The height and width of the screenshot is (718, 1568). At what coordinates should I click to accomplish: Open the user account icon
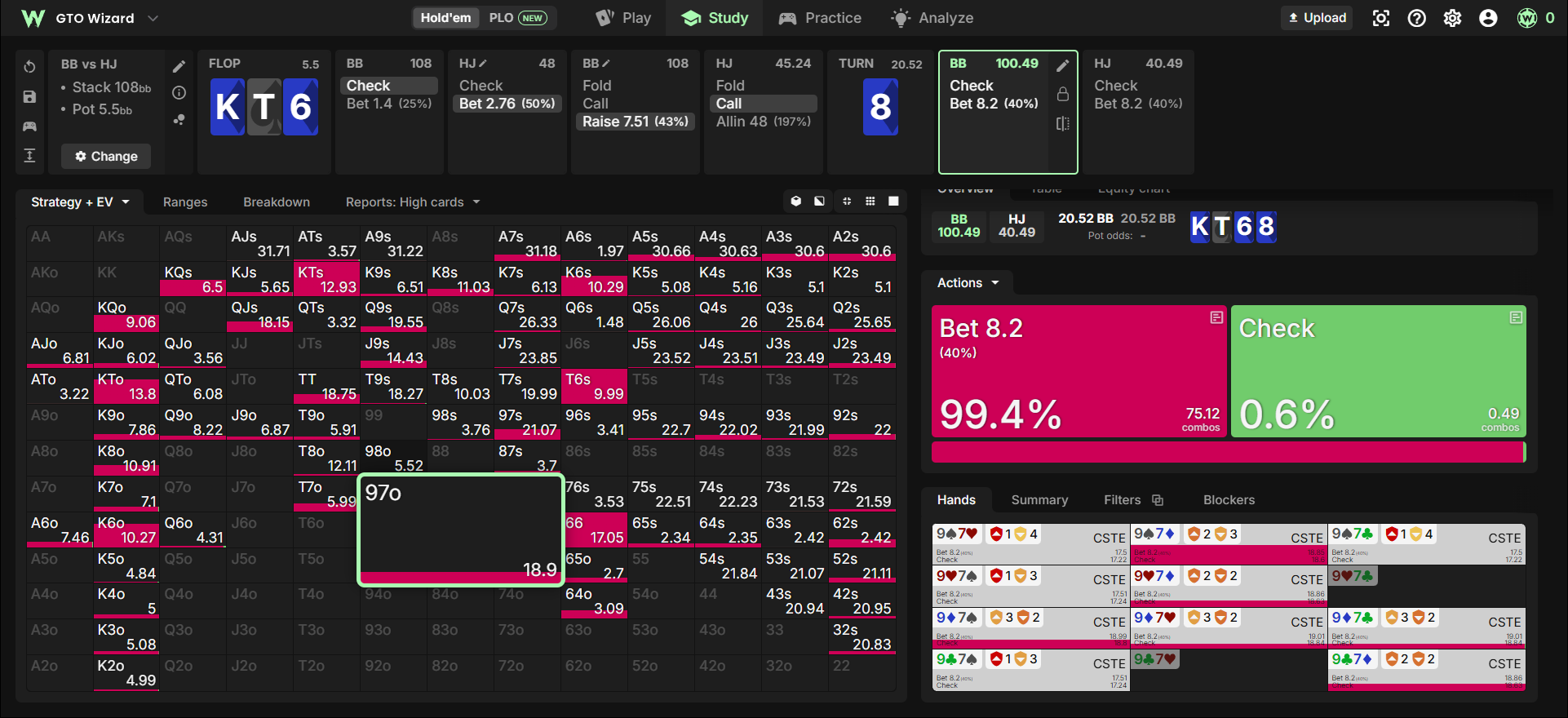click(x=1489, y=18)
